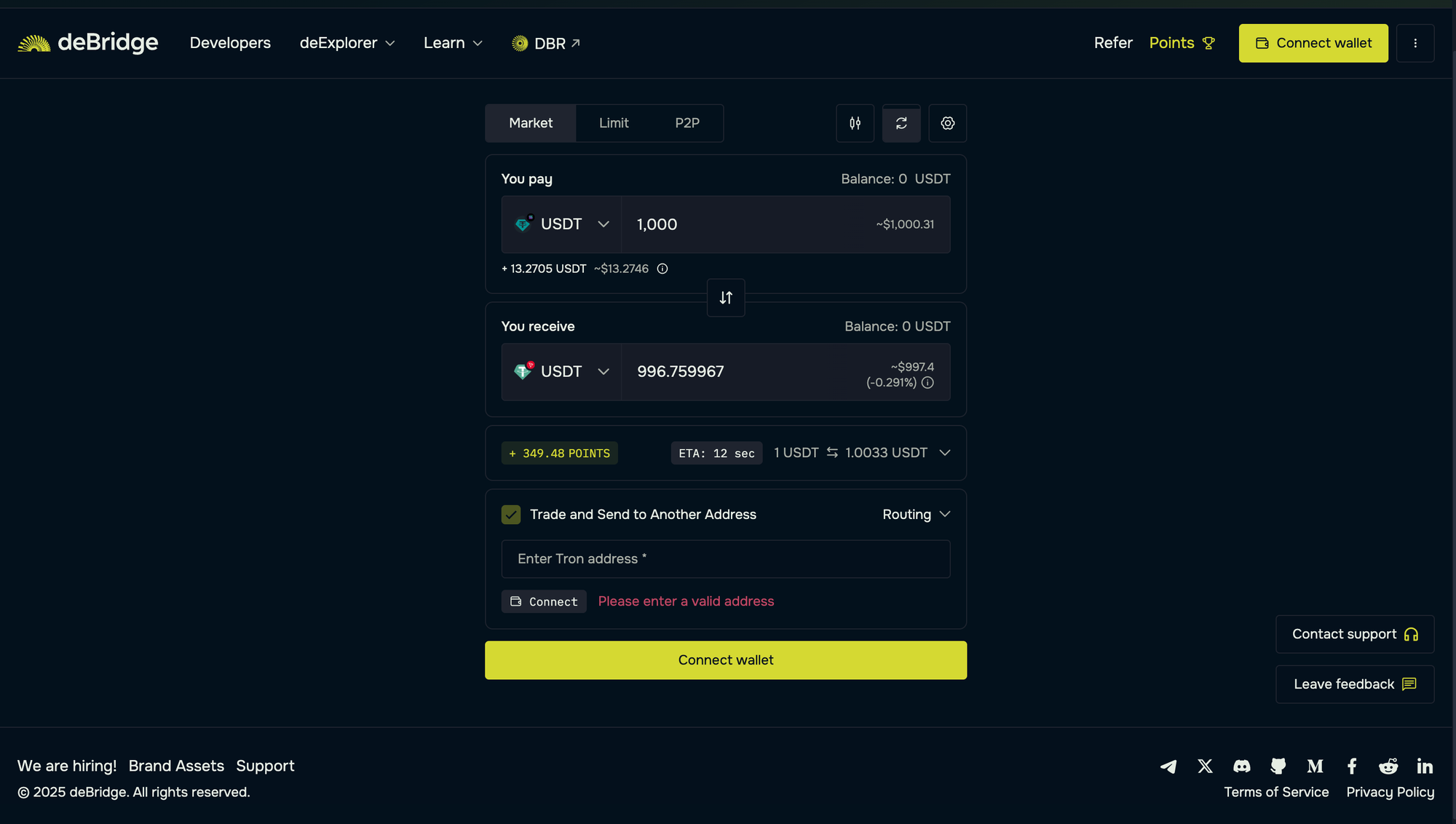The image size is (1456, 824).
Task: Expand the Routing section
Action: point(916,515)
